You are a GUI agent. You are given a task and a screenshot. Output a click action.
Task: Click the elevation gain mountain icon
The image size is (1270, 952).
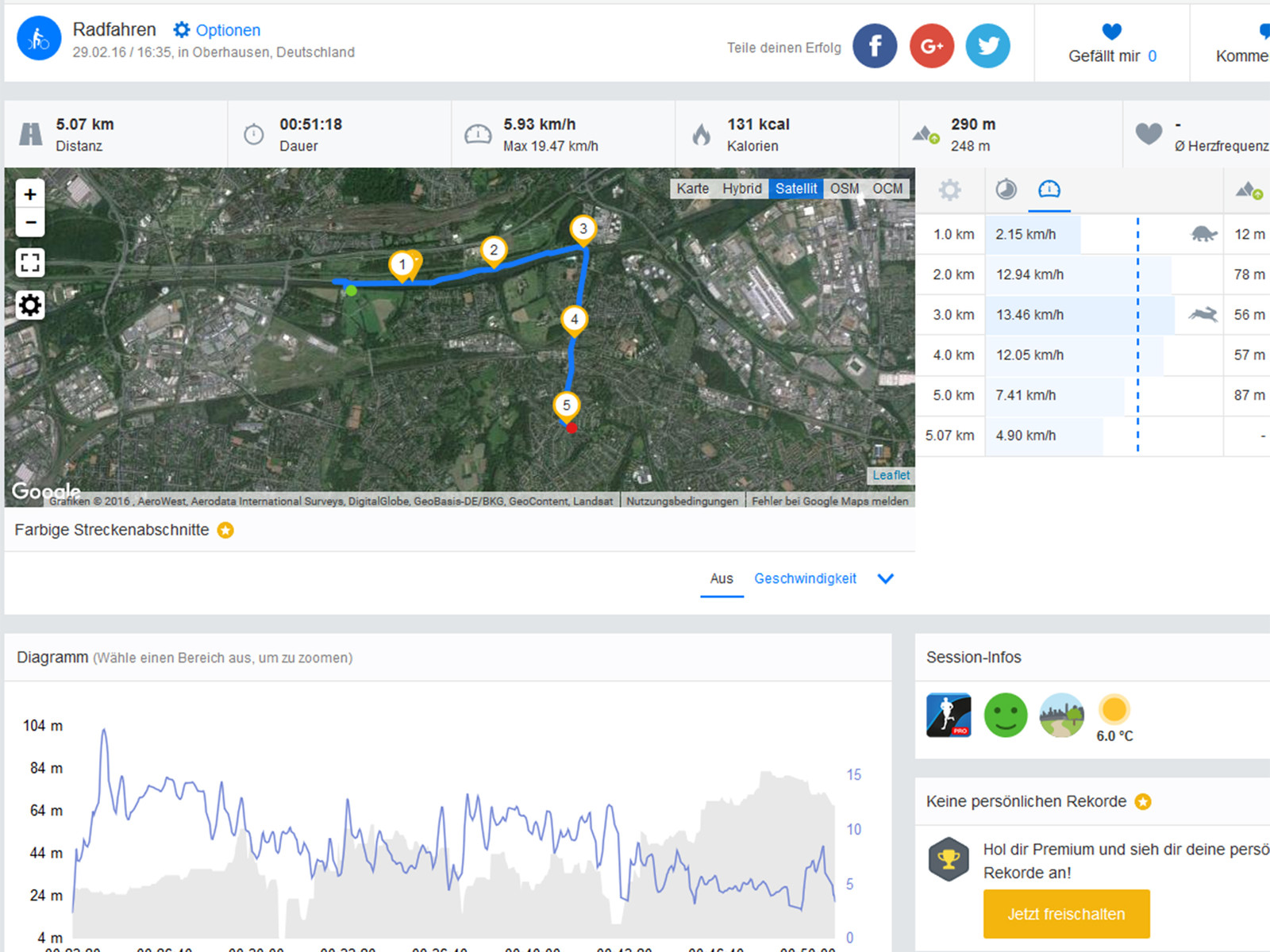pos(926,134)
